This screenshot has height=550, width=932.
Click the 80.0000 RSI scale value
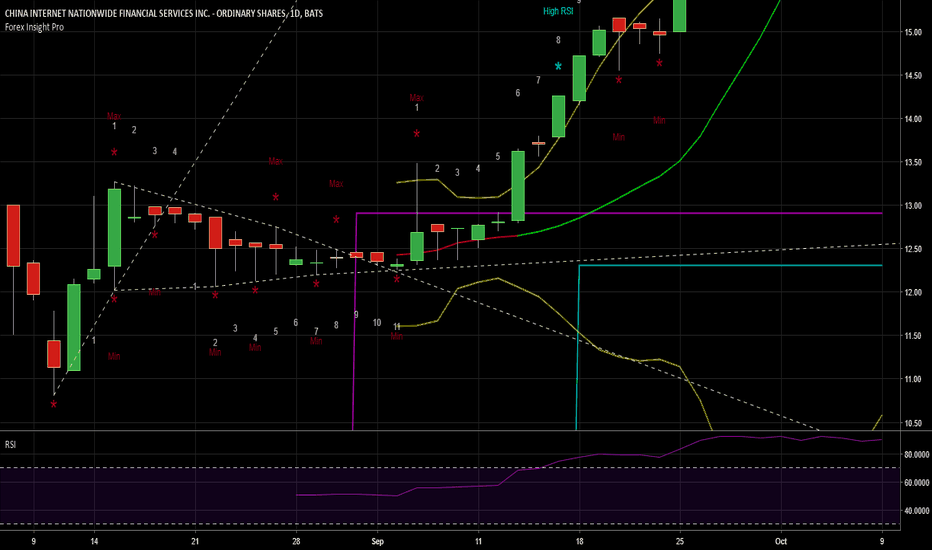[917, 455]
